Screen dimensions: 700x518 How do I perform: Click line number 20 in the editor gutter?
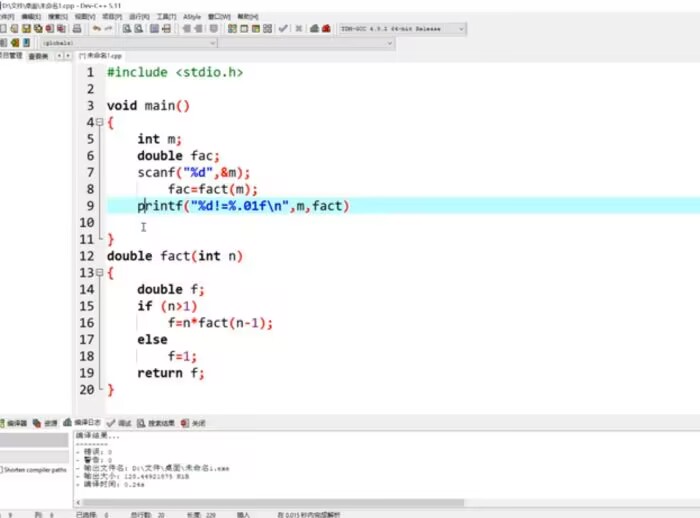(x=87, y=390)
